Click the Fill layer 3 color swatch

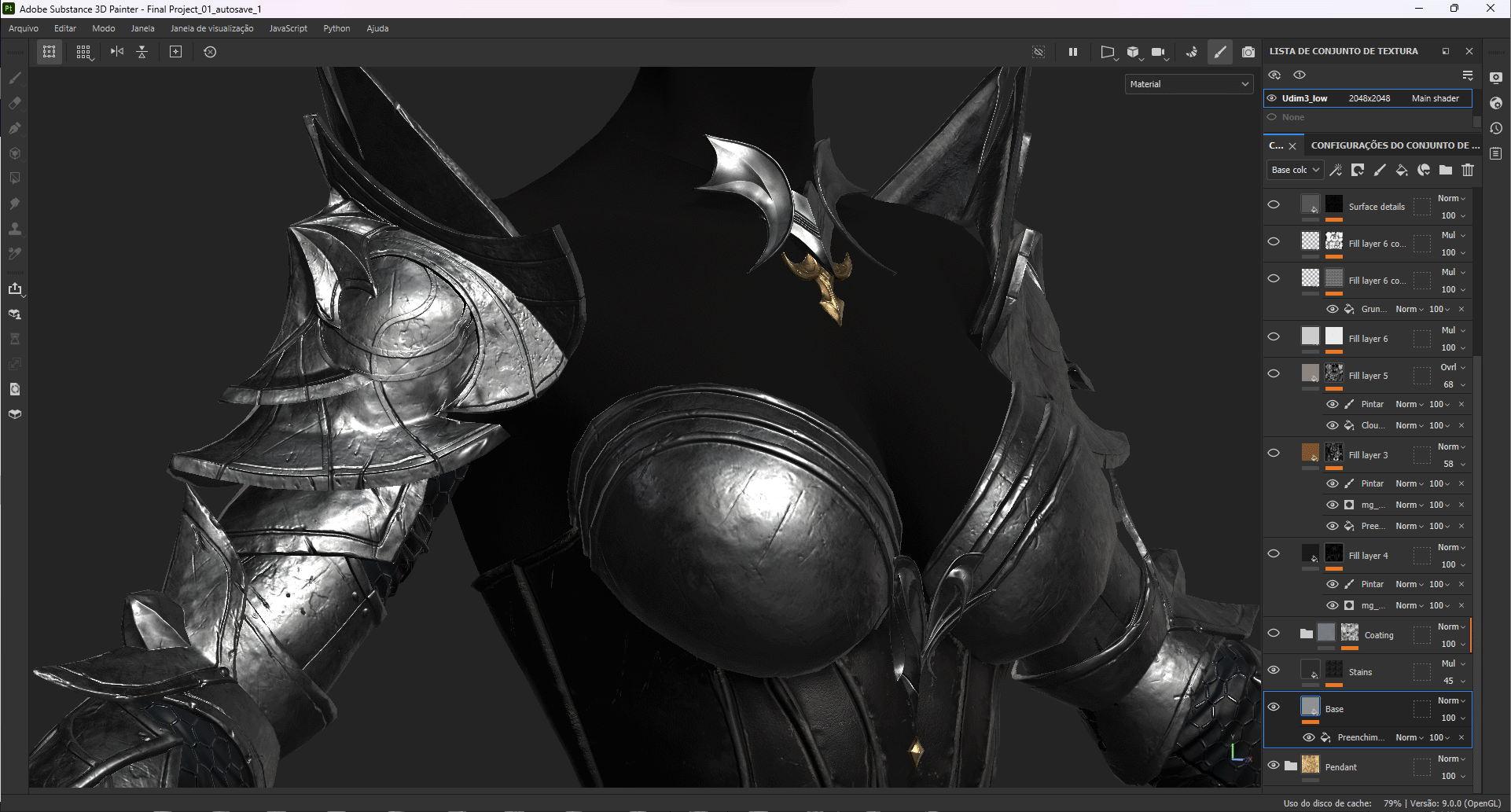coord(1310,454)
